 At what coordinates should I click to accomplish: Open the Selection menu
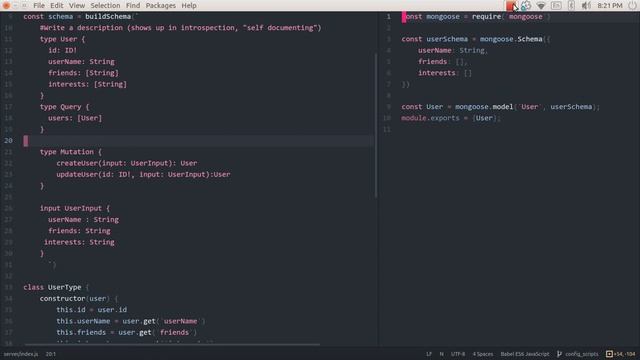coord(105,5)
